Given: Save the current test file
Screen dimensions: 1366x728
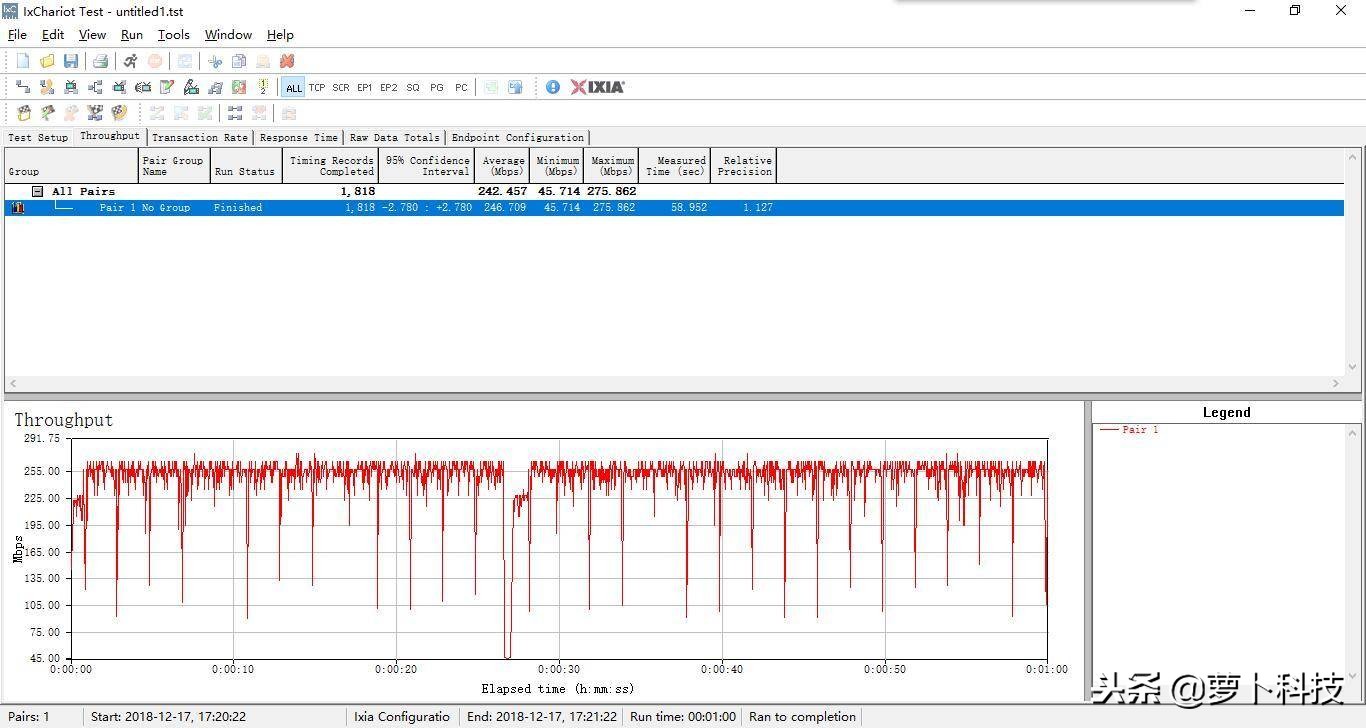Looking at the screenshot, I should 71,61.
